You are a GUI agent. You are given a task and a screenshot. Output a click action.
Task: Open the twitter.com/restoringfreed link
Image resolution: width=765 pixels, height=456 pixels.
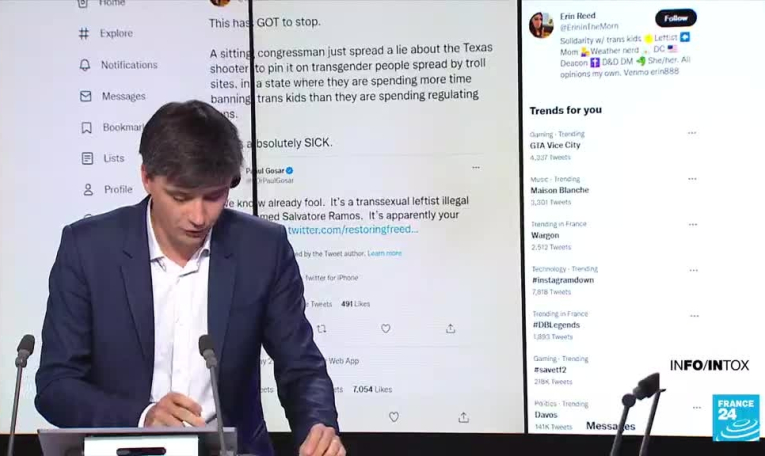pyautogui.click(x=352, y=229)
